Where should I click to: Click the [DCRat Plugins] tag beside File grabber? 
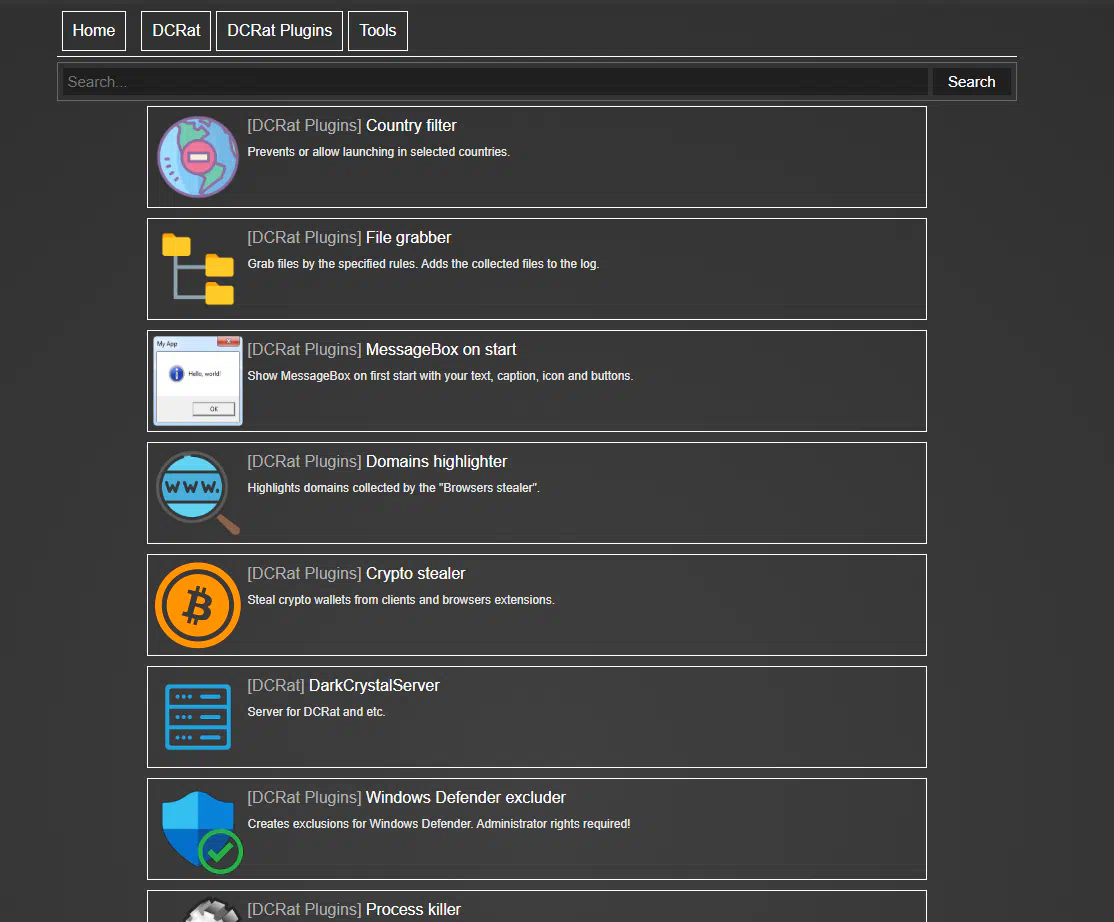click(304, 238)
